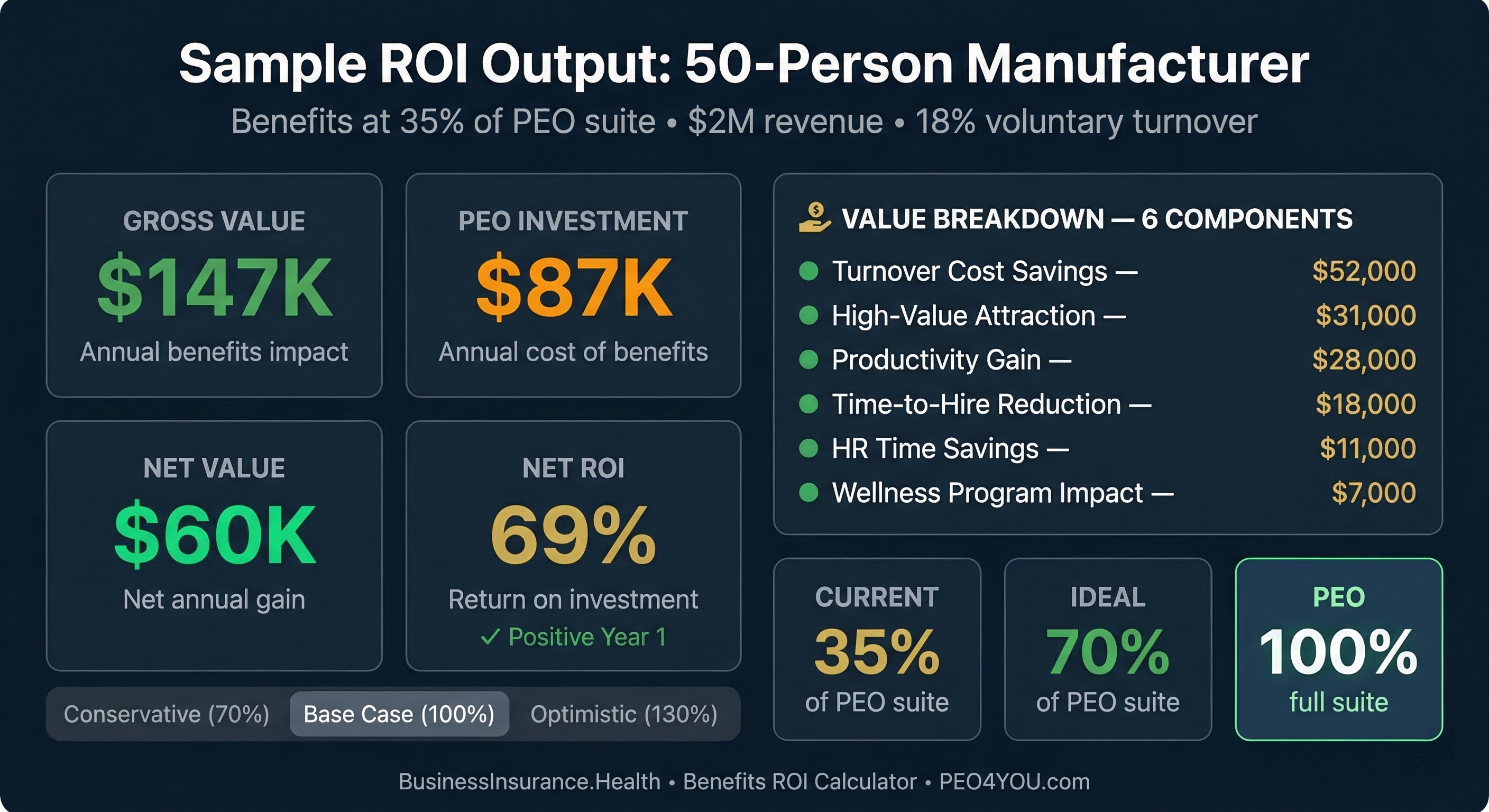This screenshot has width=1489, height=812.
Task: Click the $52,000 turnover savings amount
Action: [1364, 271]
